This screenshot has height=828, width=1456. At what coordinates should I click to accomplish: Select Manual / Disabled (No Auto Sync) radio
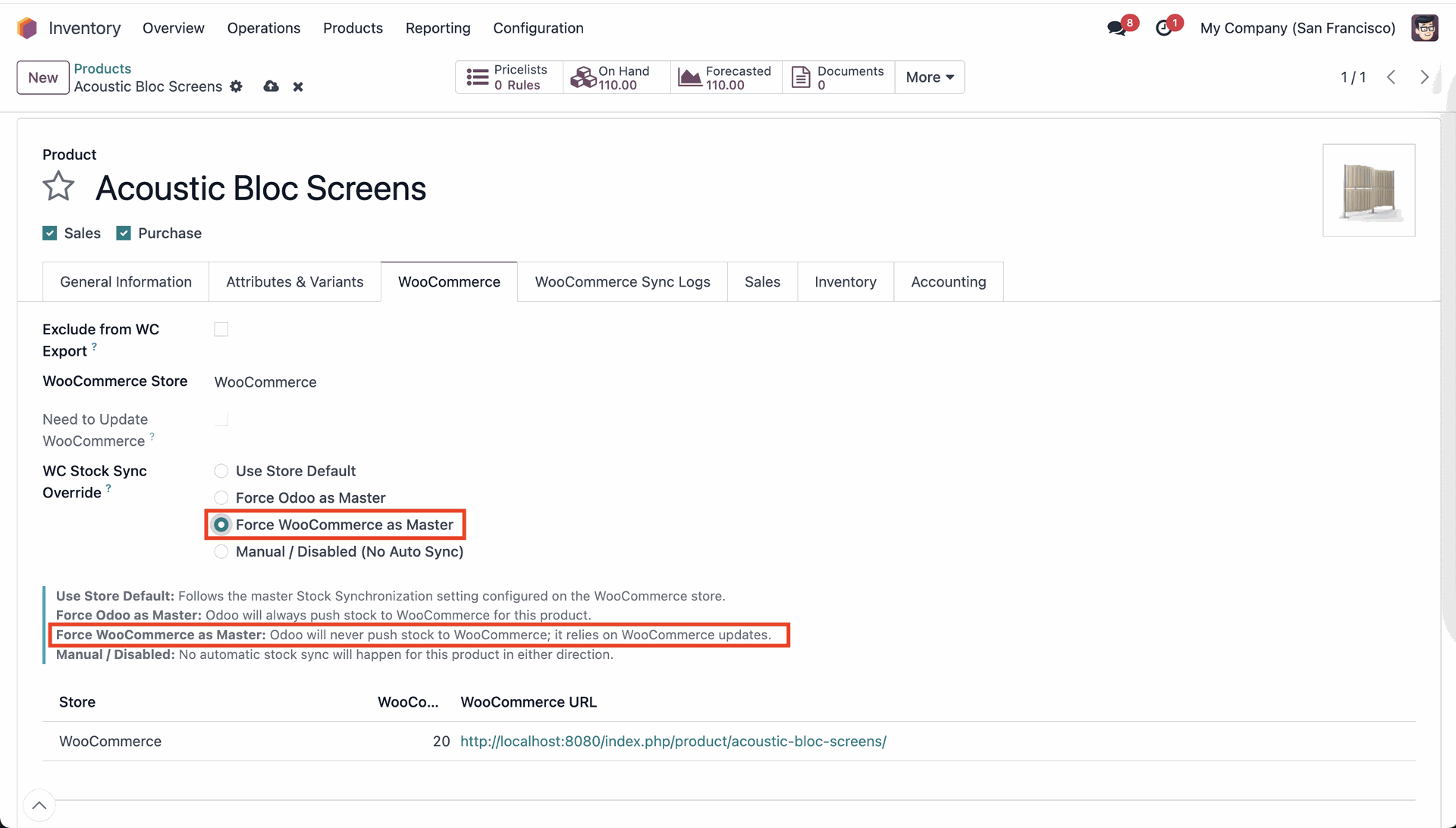click(x=221, y=552)
